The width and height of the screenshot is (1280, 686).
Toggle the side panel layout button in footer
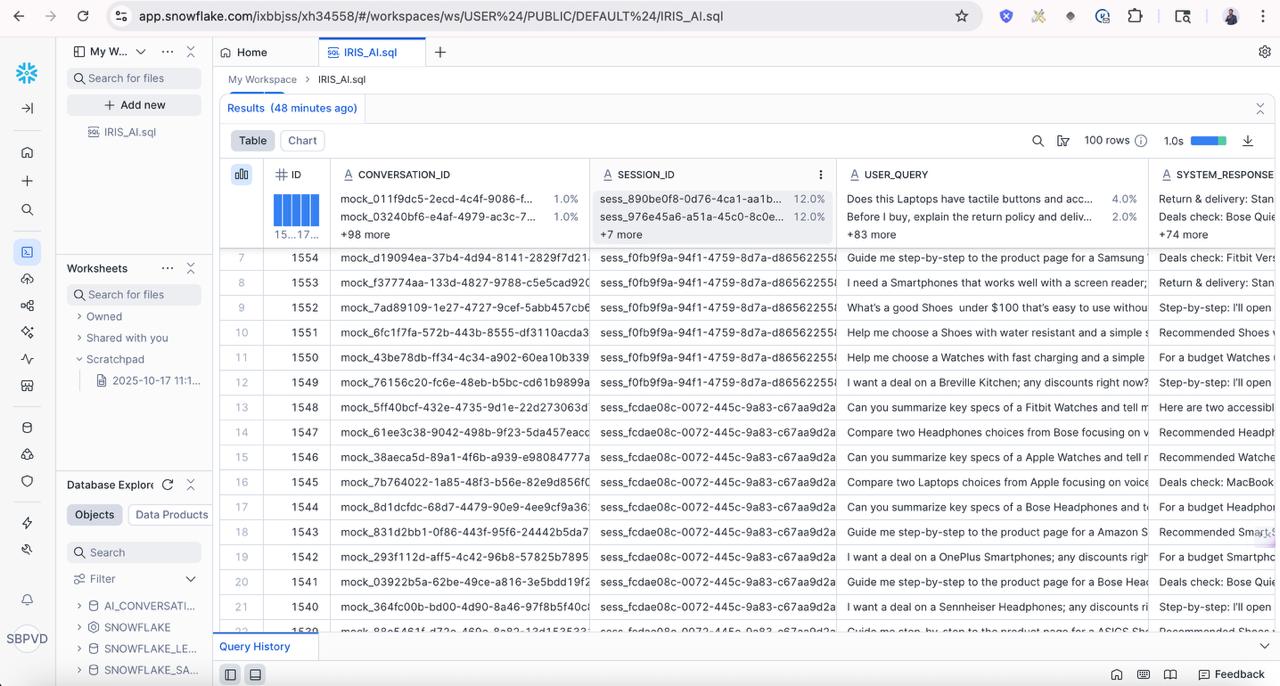point(231,675)
